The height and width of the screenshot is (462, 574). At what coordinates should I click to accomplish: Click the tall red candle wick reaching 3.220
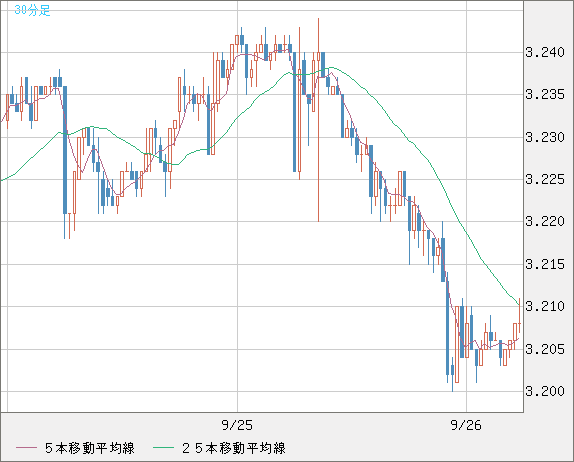[318, 120]
